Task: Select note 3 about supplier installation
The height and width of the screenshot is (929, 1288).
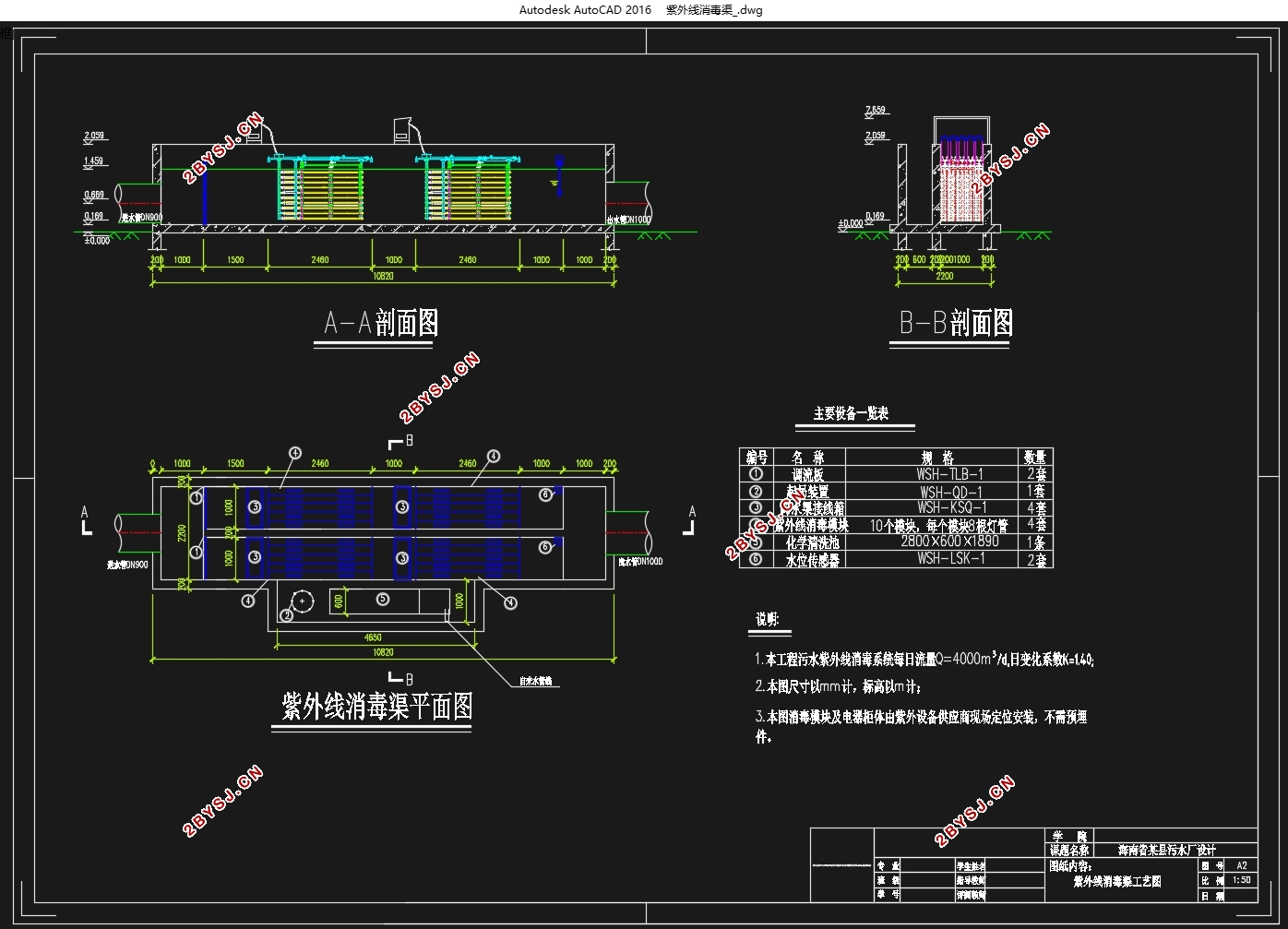Action: [x=921, y=725]
